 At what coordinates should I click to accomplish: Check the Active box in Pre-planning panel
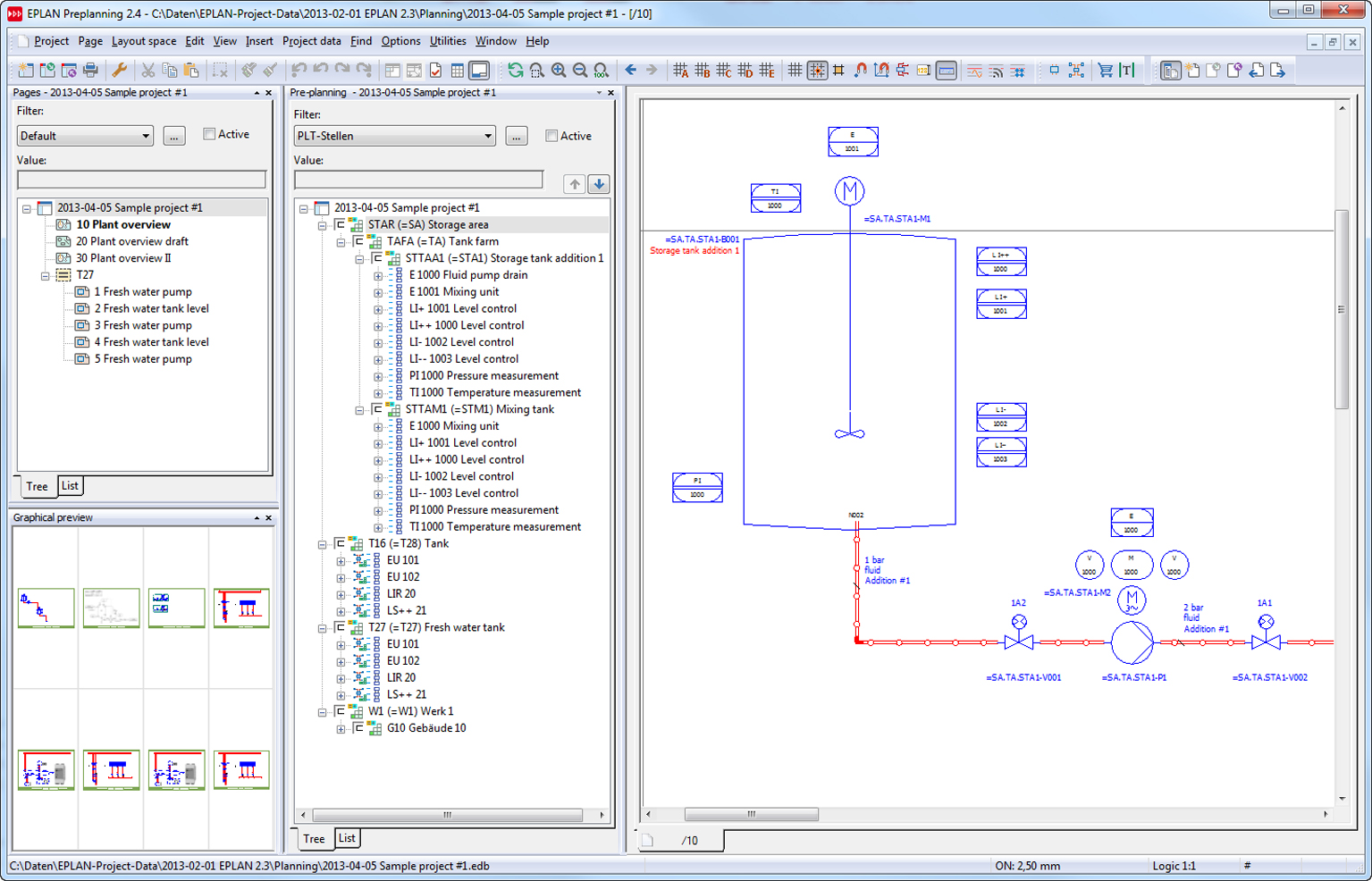[551, 136]
